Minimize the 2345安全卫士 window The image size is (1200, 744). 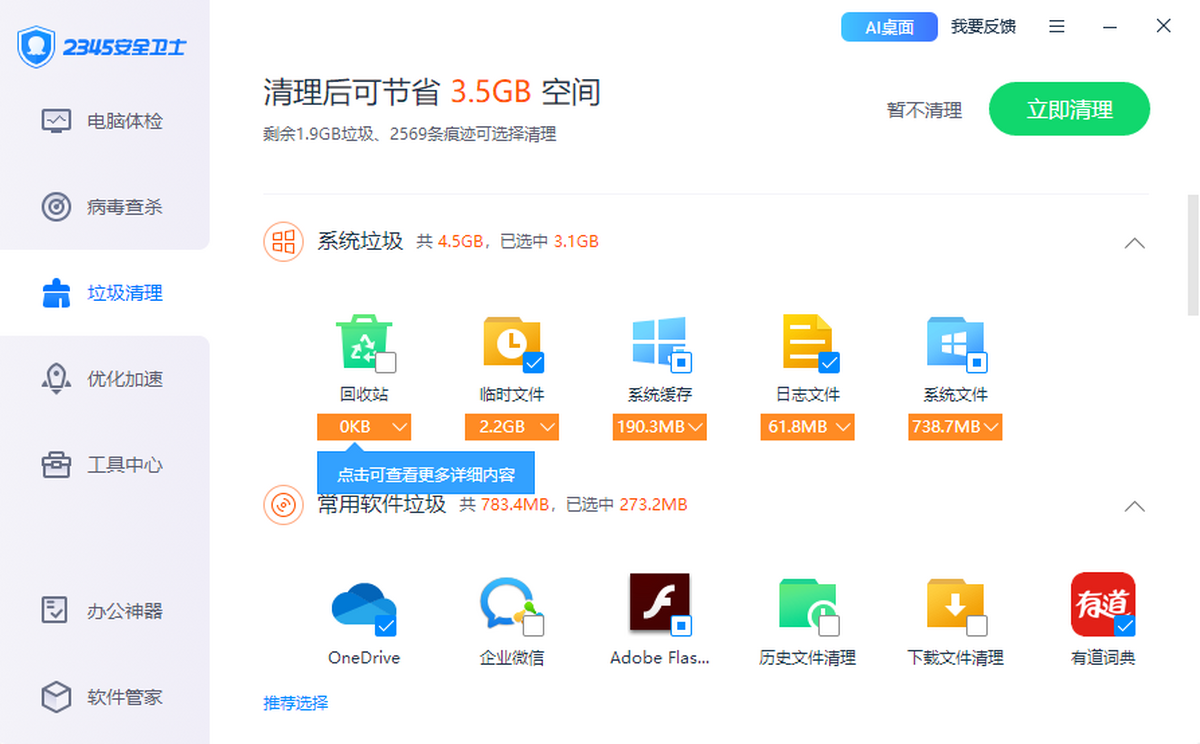click(1111, 27)
